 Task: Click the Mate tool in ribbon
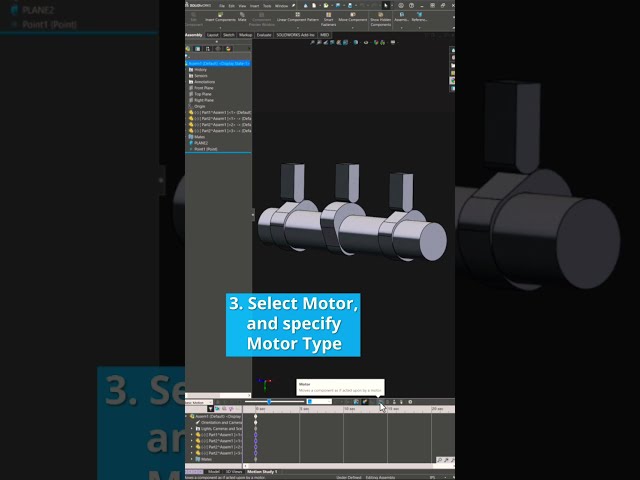click(242, 17)
